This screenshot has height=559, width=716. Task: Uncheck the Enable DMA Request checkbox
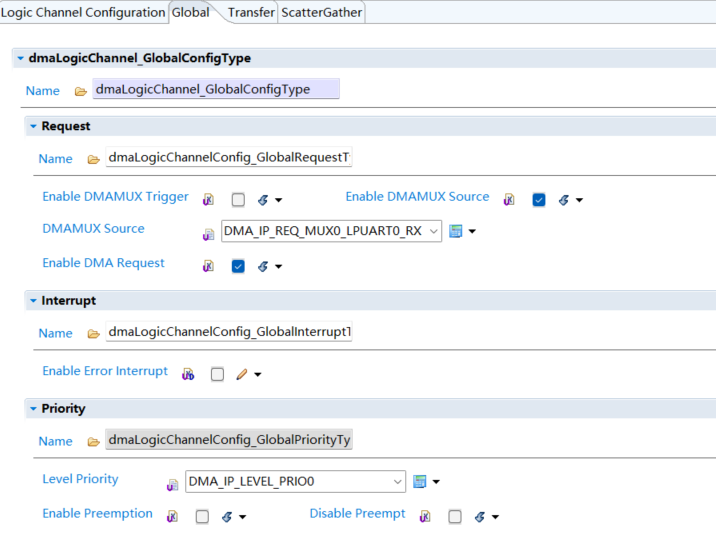(x=238, y=266)
